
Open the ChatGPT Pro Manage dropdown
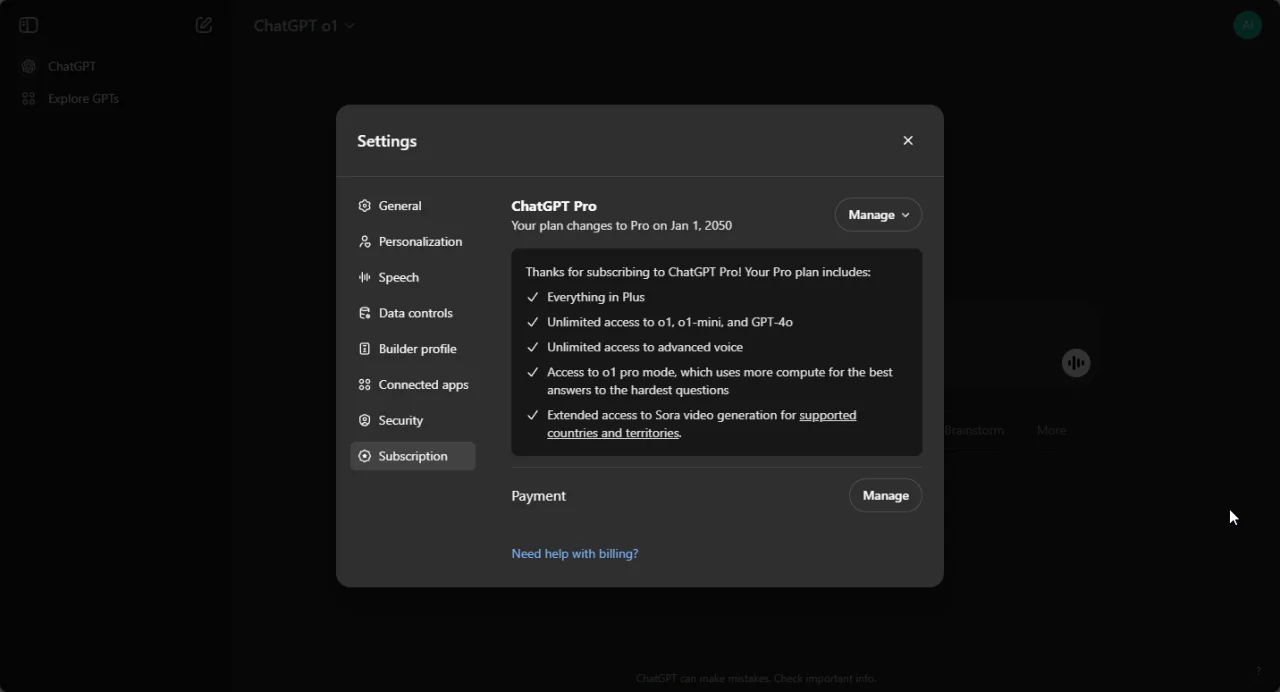[x=878, y=215]
